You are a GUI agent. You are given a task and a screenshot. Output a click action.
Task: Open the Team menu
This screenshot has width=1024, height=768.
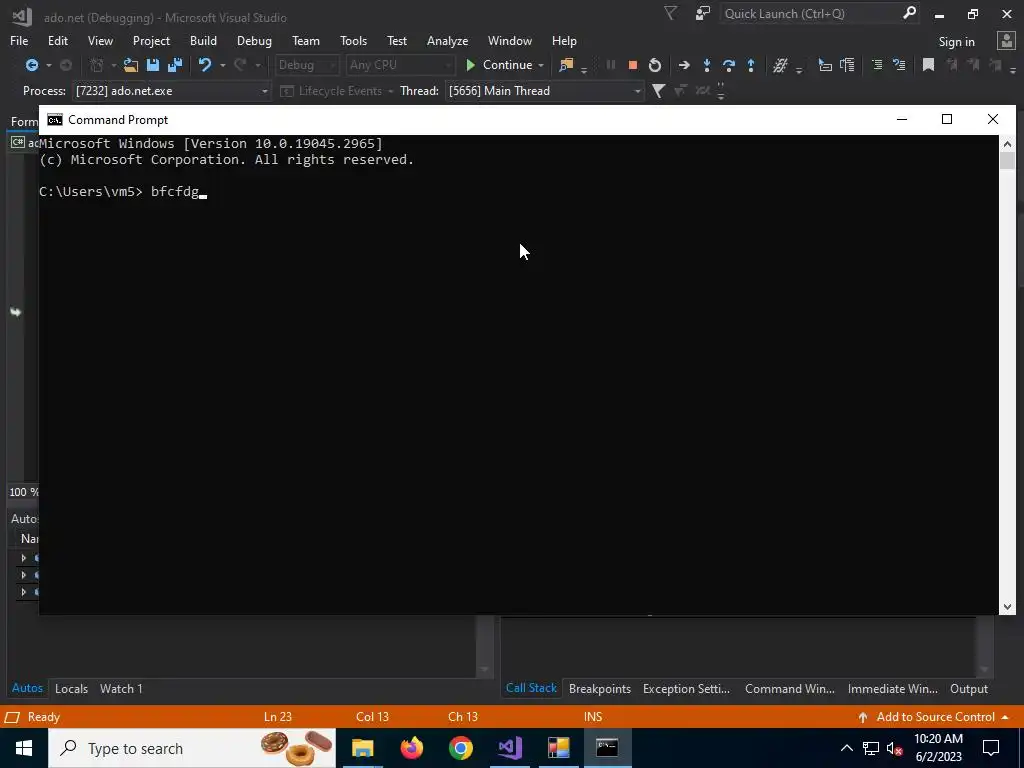click(x=306, y=40)
